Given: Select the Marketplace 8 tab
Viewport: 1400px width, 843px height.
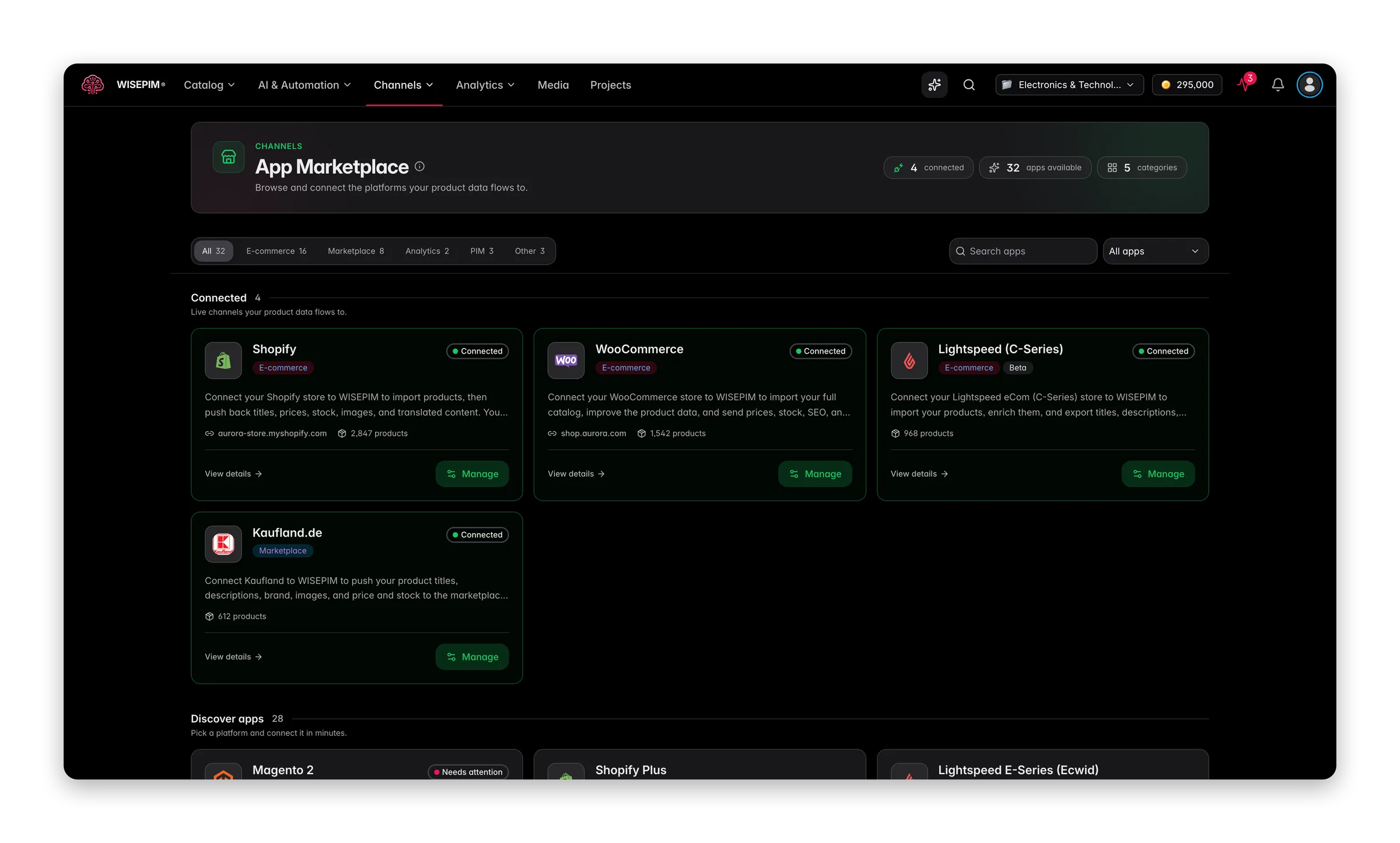Looking at the screenshot, I should point(356,251).
